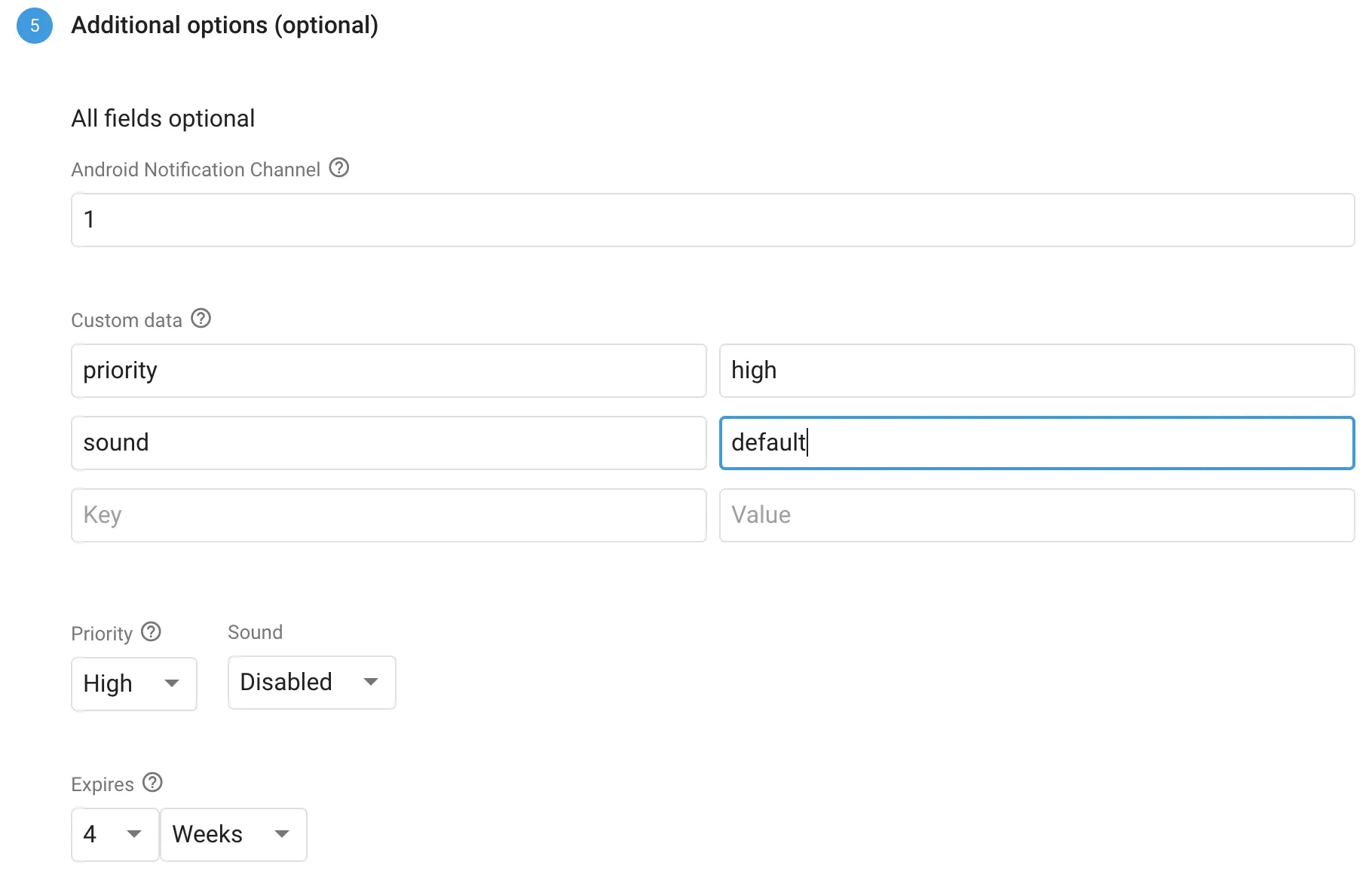
Task: Click the step 5 number badge
Action: [x=35, y=26]
